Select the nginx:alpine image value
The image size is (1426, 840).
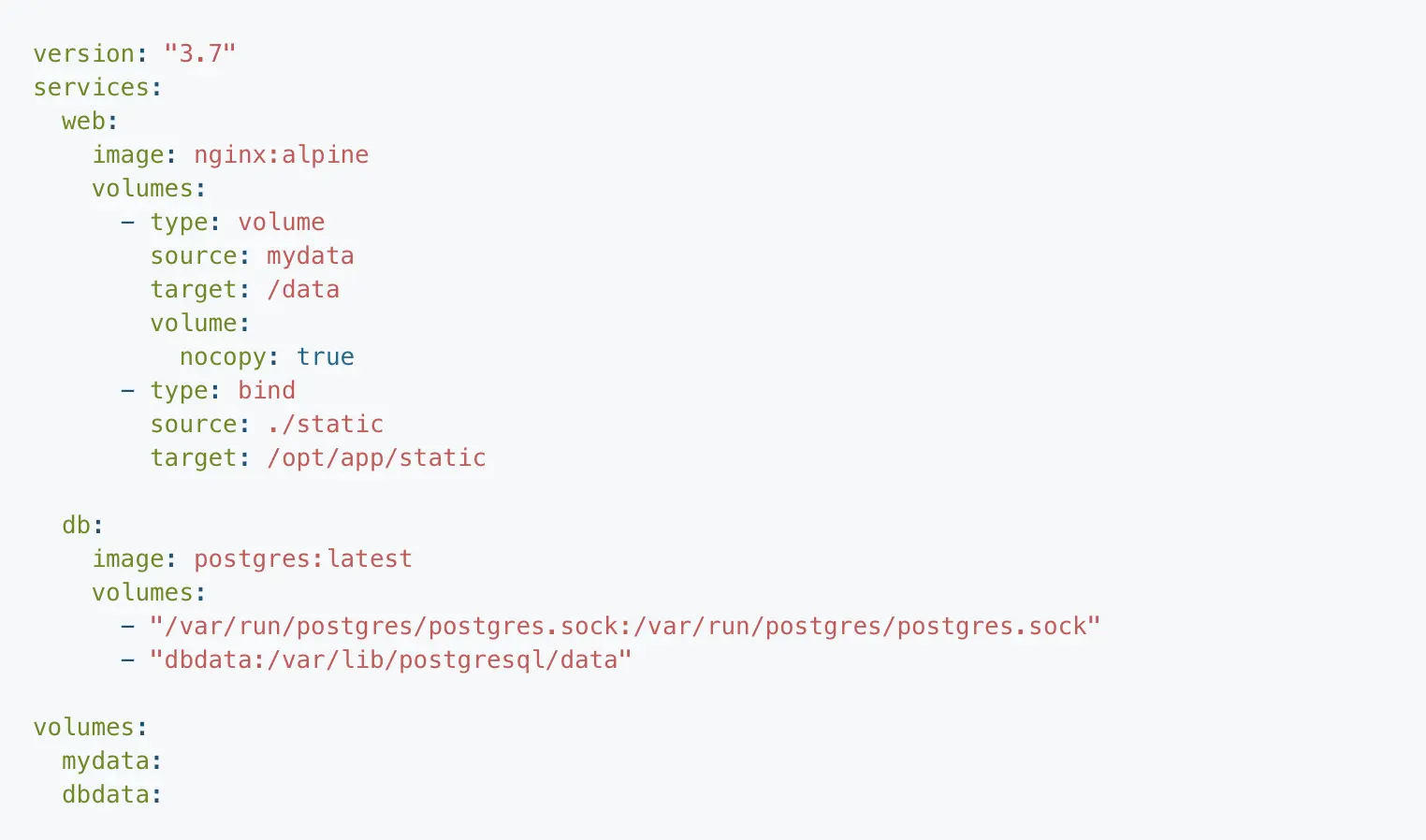(282, 154)
